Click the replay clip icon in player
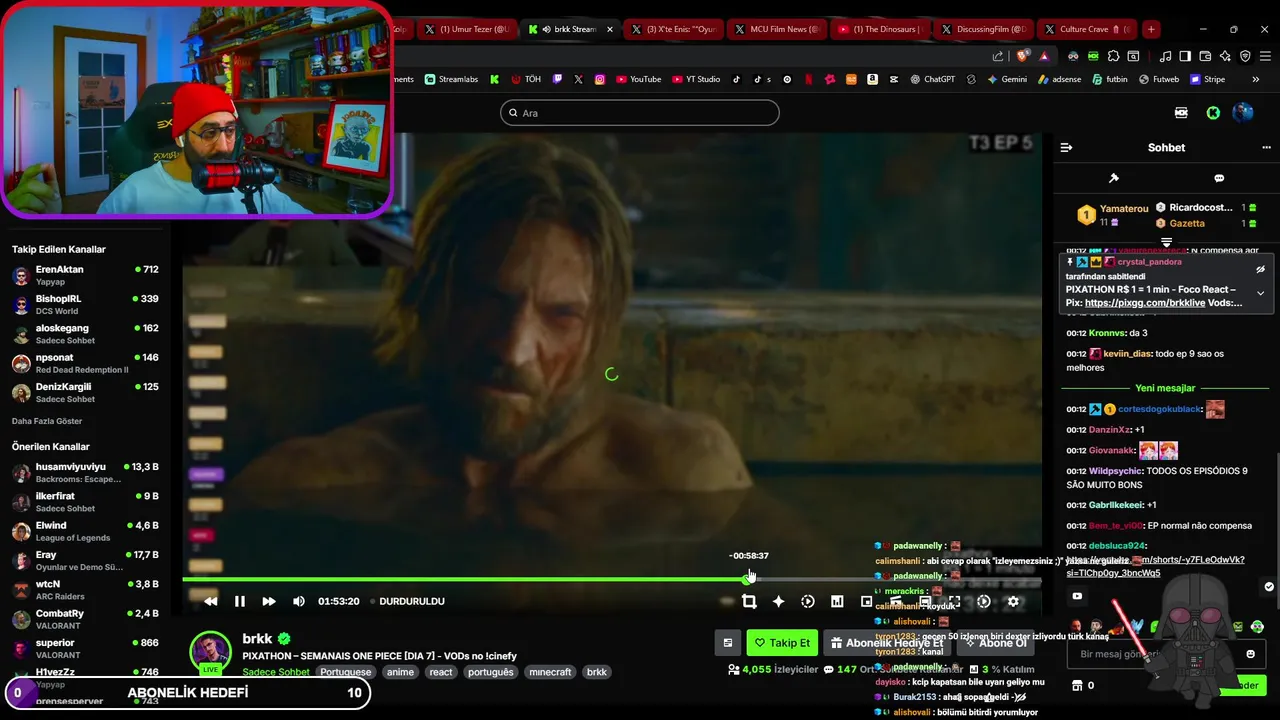Viewport: 1280px width, 720px height. point(808,601)
